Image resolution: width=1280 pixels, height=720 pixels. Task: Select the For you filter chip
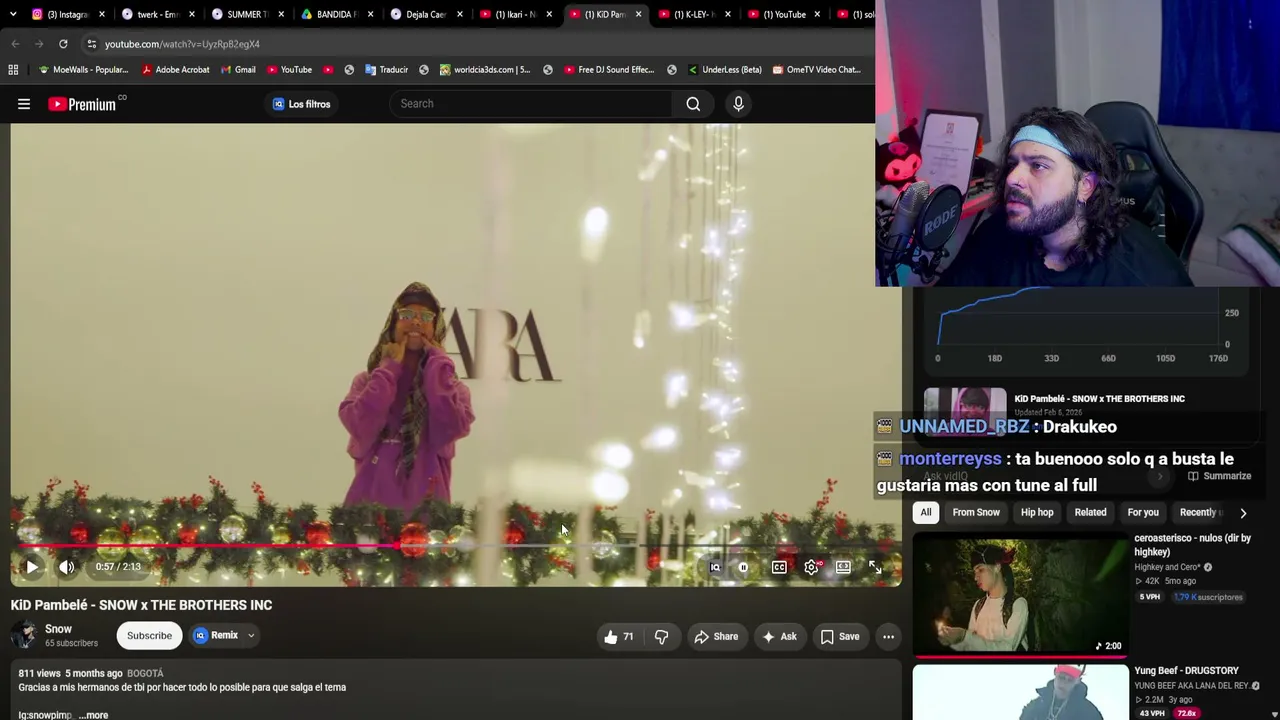tap(1143, 512)
